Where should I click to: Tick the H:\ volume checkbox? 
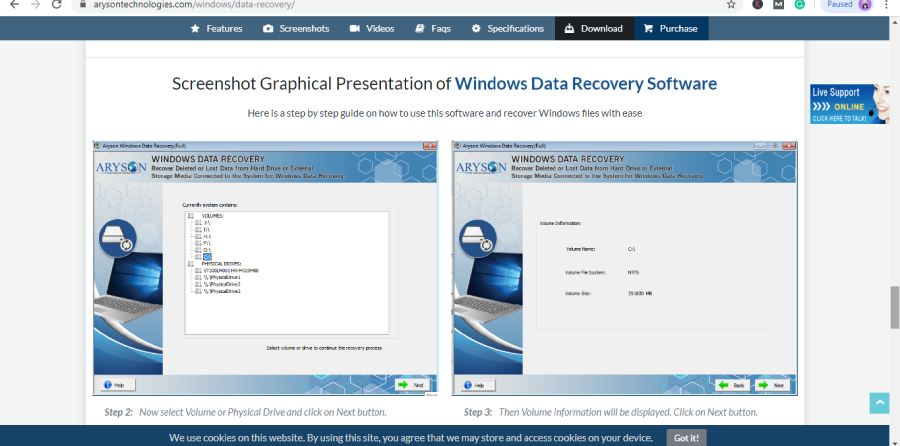pos(199,236)
